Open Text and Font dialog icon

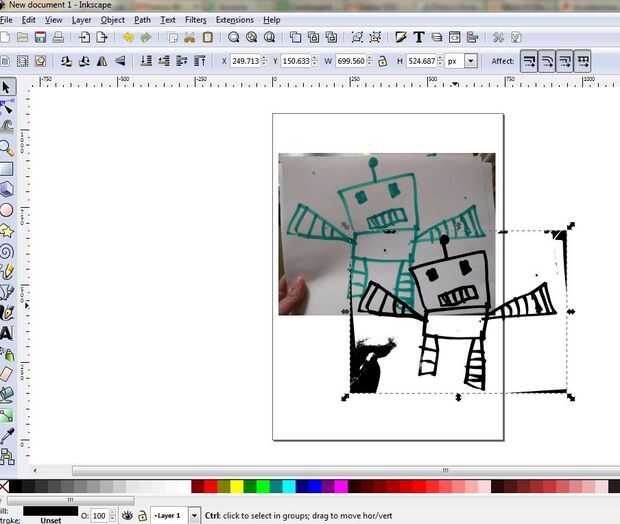pyautogui.click(x=419, y=38)
